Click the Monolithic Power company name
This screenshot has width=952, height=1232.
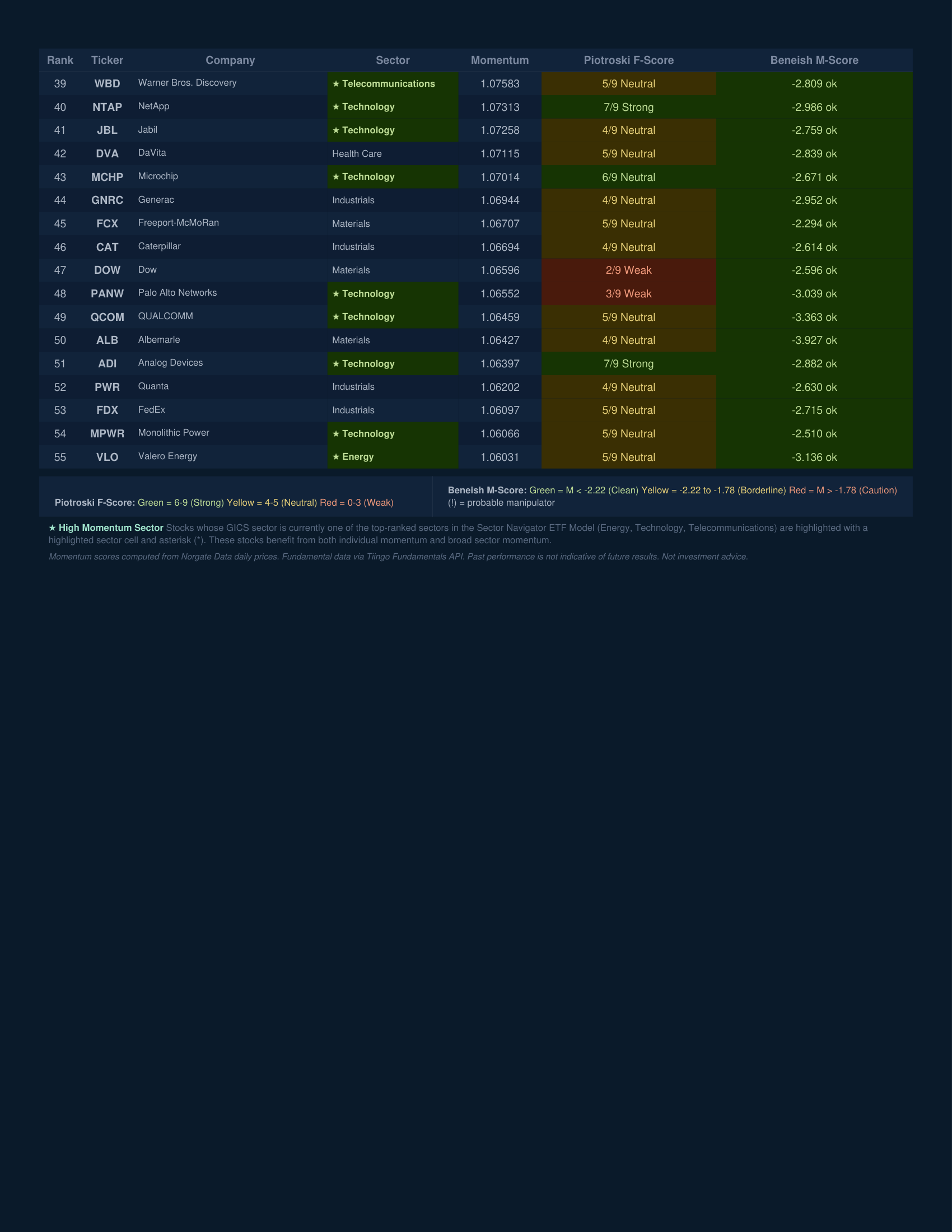point(174,433)
